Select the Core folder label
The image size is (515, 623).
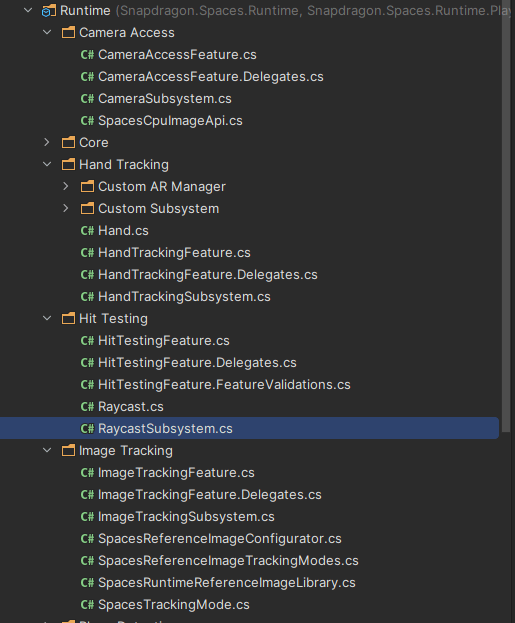94,143
